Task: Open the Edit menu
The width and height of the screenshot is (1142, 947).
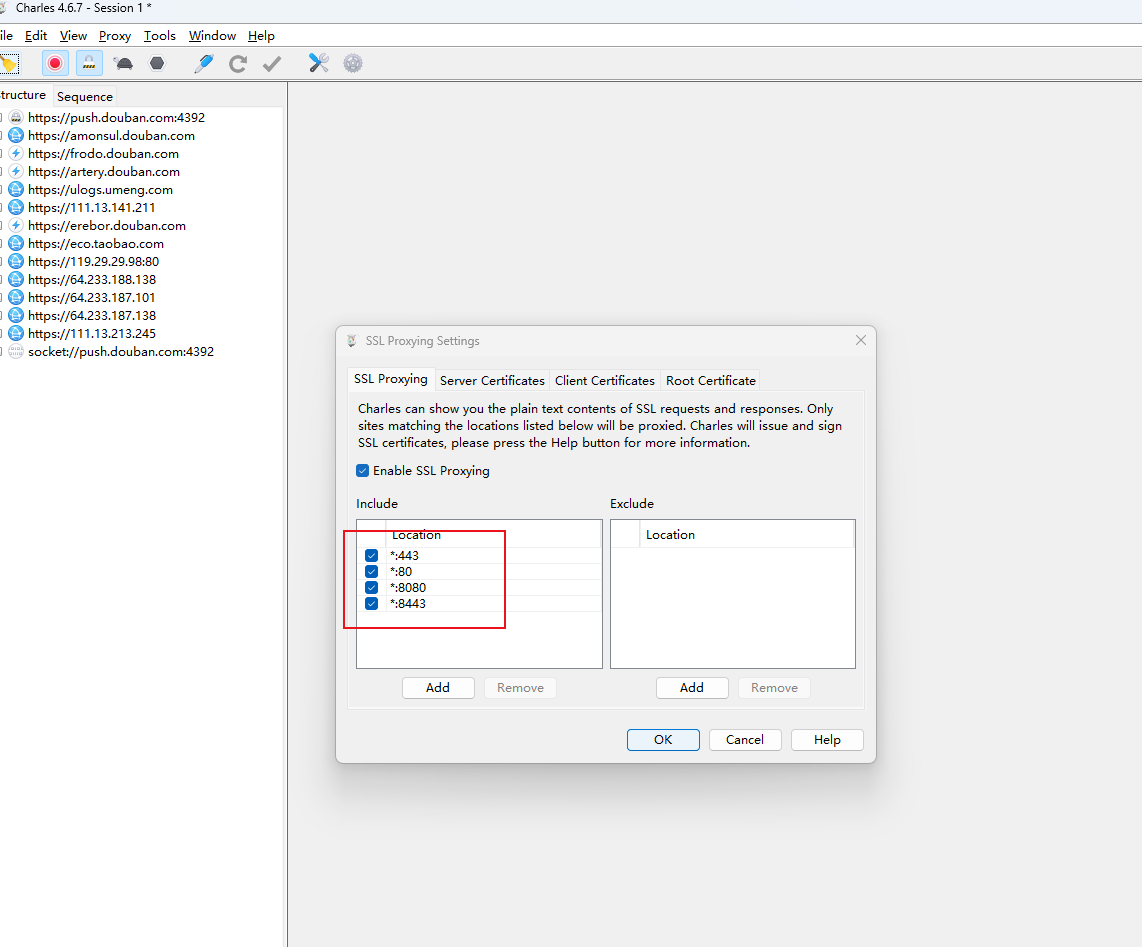Action: tap(36, 36)
